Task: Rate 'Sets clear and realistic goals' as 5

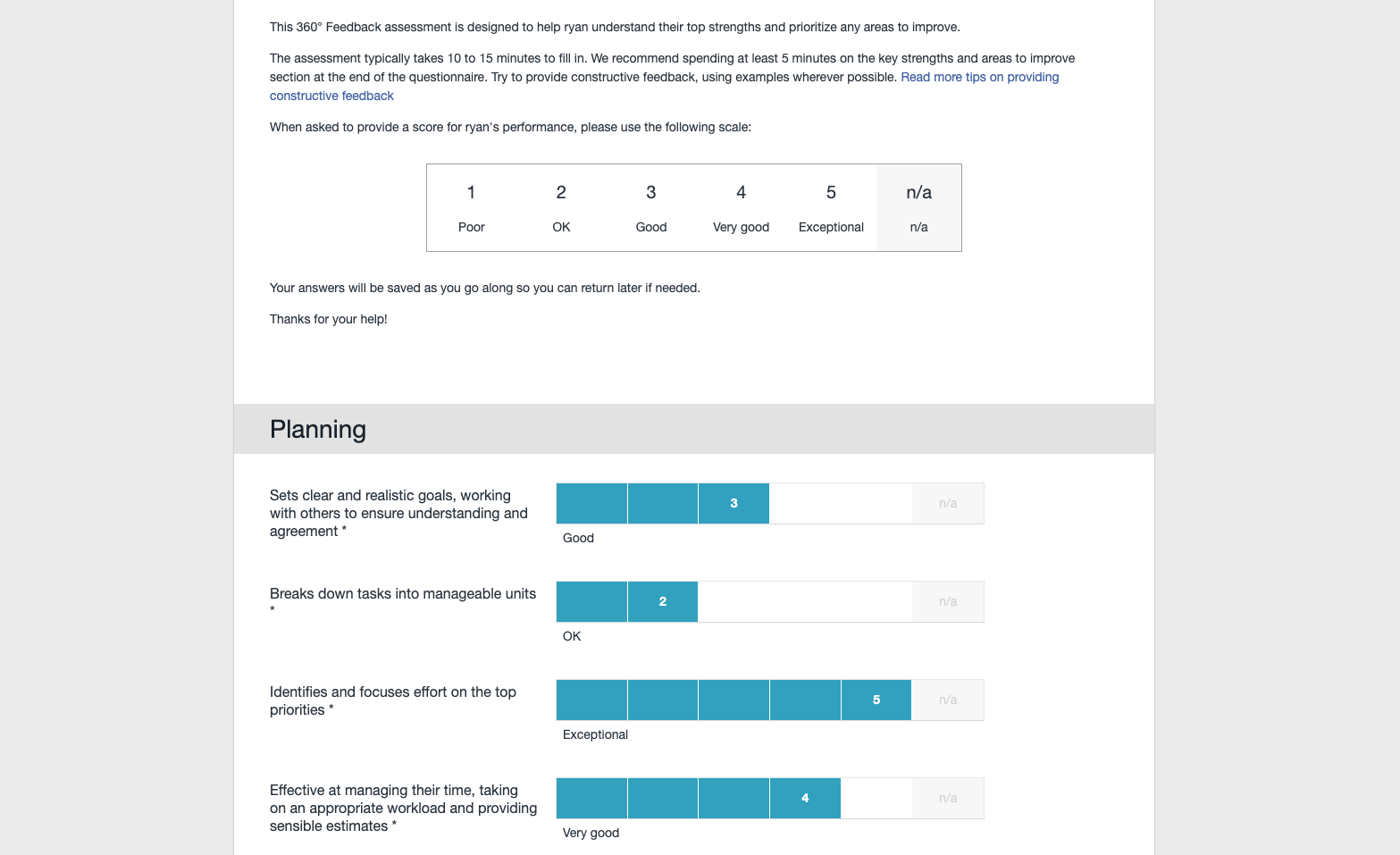Action: (876, 504)
